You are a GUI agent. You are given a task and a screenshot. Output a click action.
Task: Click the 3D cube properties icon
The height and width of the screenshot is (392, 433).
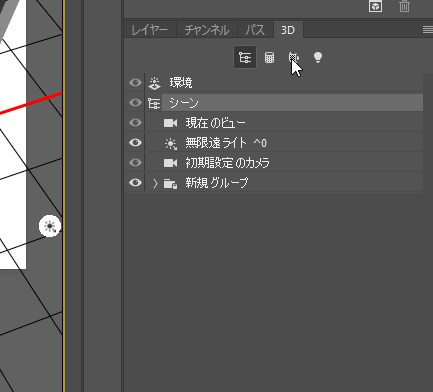click(x=375, y=6)
